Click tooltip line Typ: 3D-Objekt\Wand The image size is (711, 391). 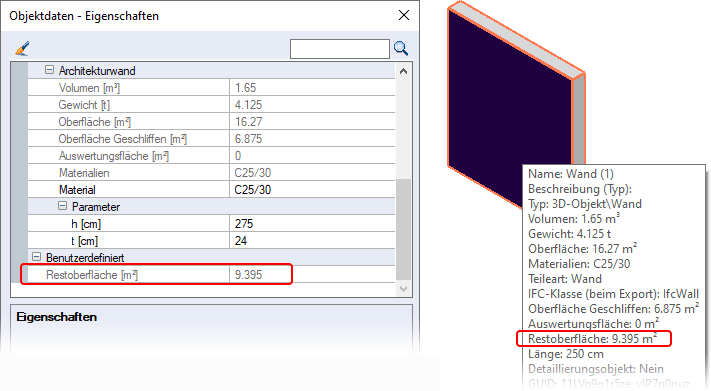585,204
